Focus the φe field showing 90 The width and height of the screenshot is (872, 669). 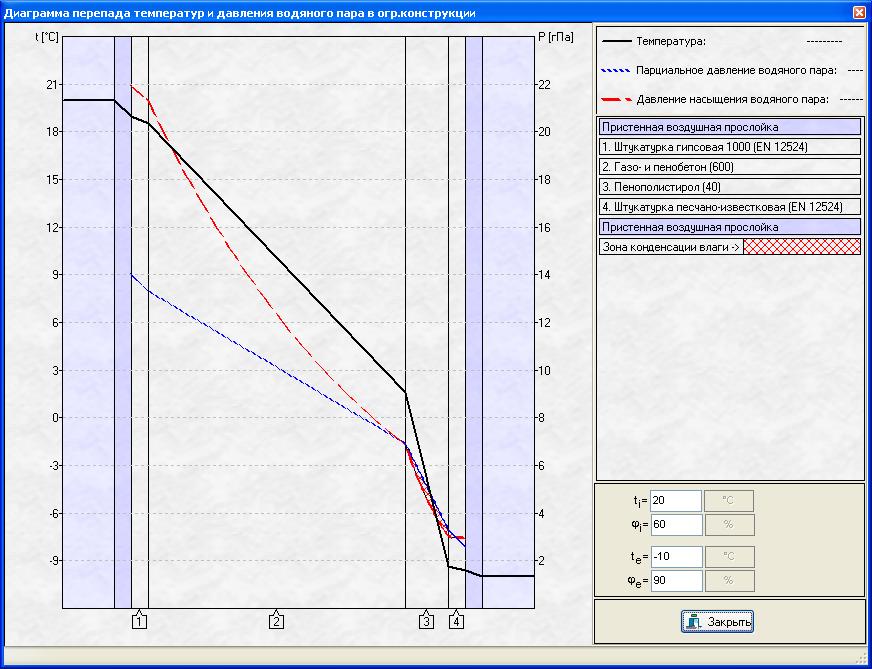674,580
